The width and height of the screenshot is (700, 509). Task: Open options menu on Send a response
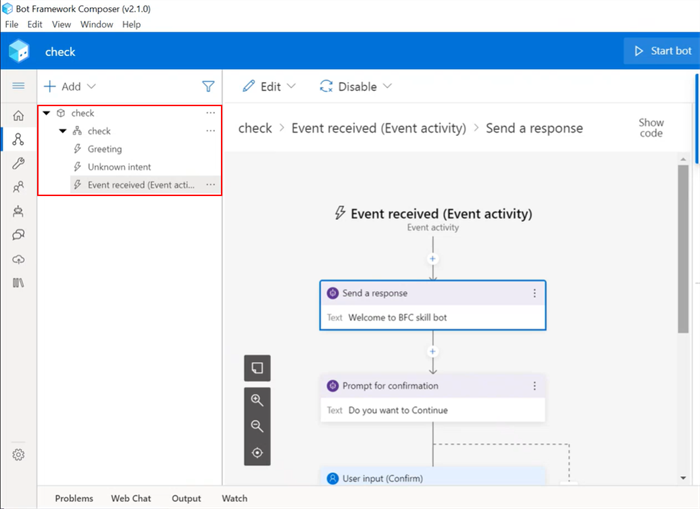(534, 294)
